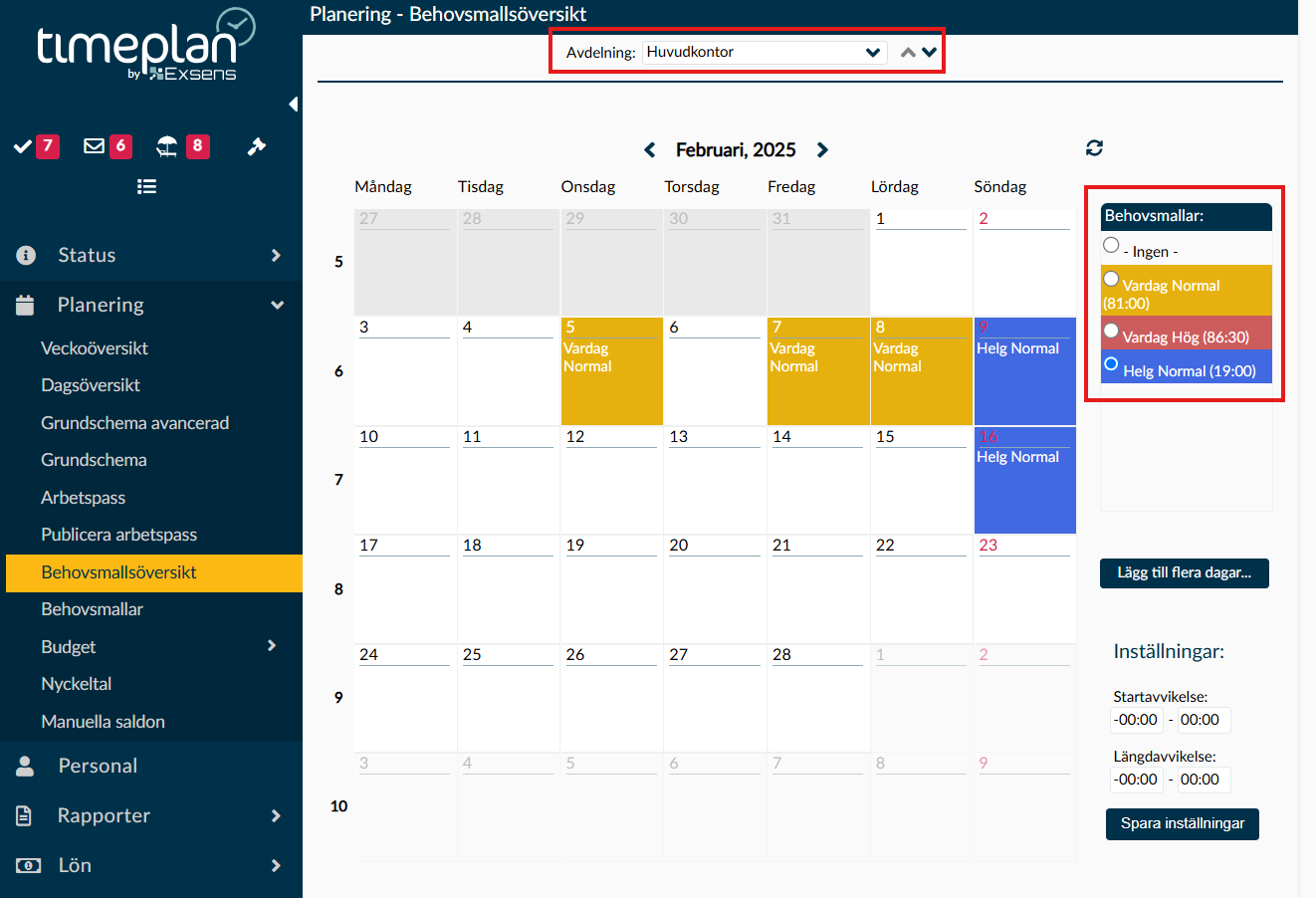Viewport: 1316px width, 898px height.
Task: Click the Status info icon
Action: [x=26, y=255]
